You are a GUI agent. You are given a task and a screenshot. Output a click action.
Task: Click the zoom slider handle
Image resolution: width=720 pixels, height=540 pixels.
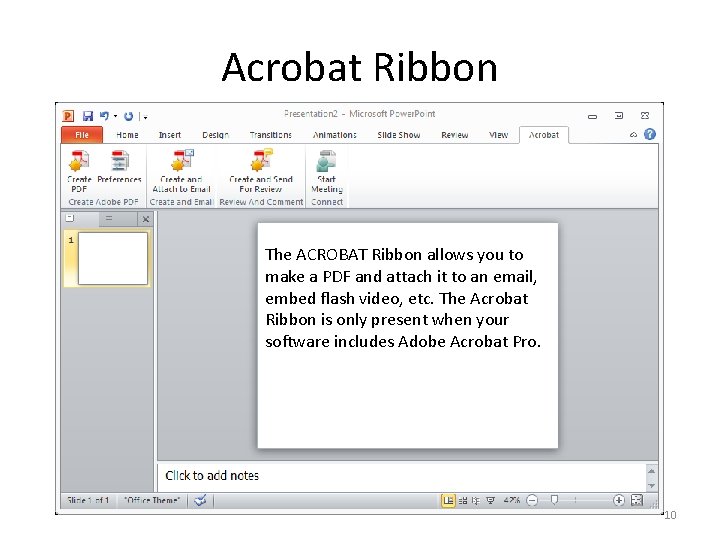pos(554,500)
